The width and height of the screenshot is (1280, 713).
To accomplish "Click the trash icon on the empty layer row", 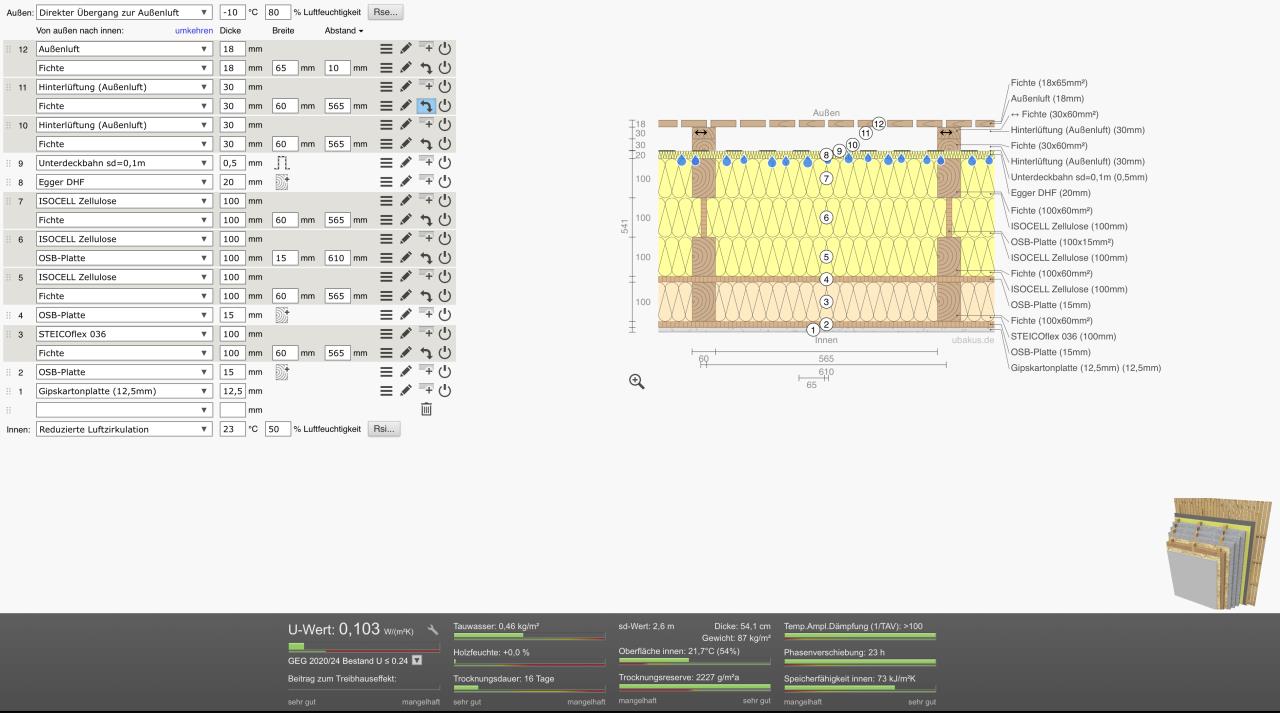I will [x=426, y=409].
